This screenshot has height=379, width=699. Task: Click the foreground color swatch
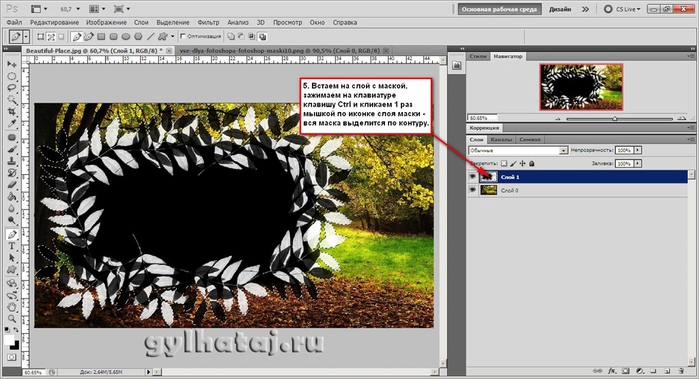coord(9,340)
